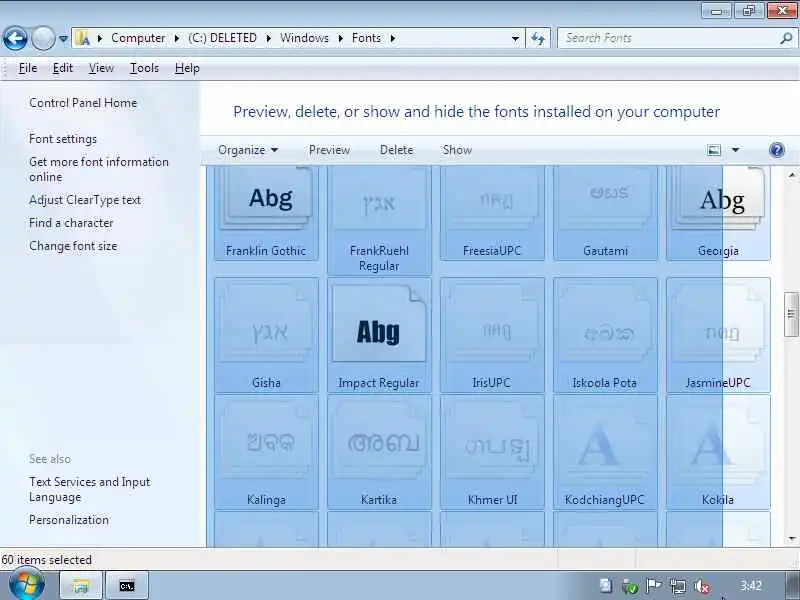Open the Edit menu
Viewport: 800px width, 600px height.
click(63, 68)
